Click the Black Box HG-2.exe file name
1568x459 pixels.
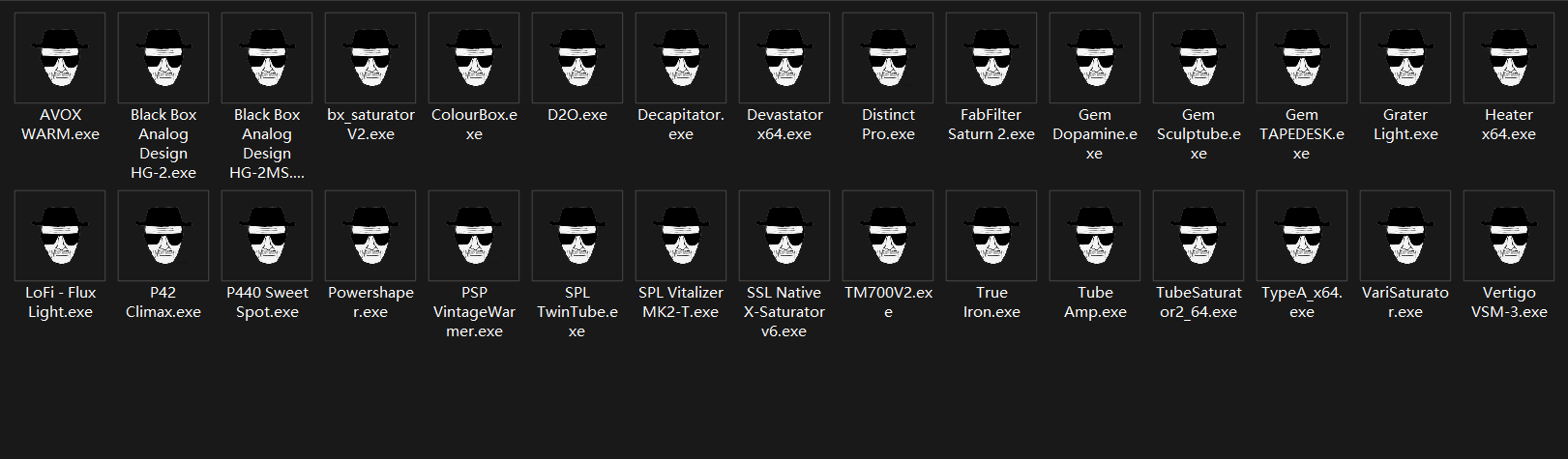click(x=163, y=143)
